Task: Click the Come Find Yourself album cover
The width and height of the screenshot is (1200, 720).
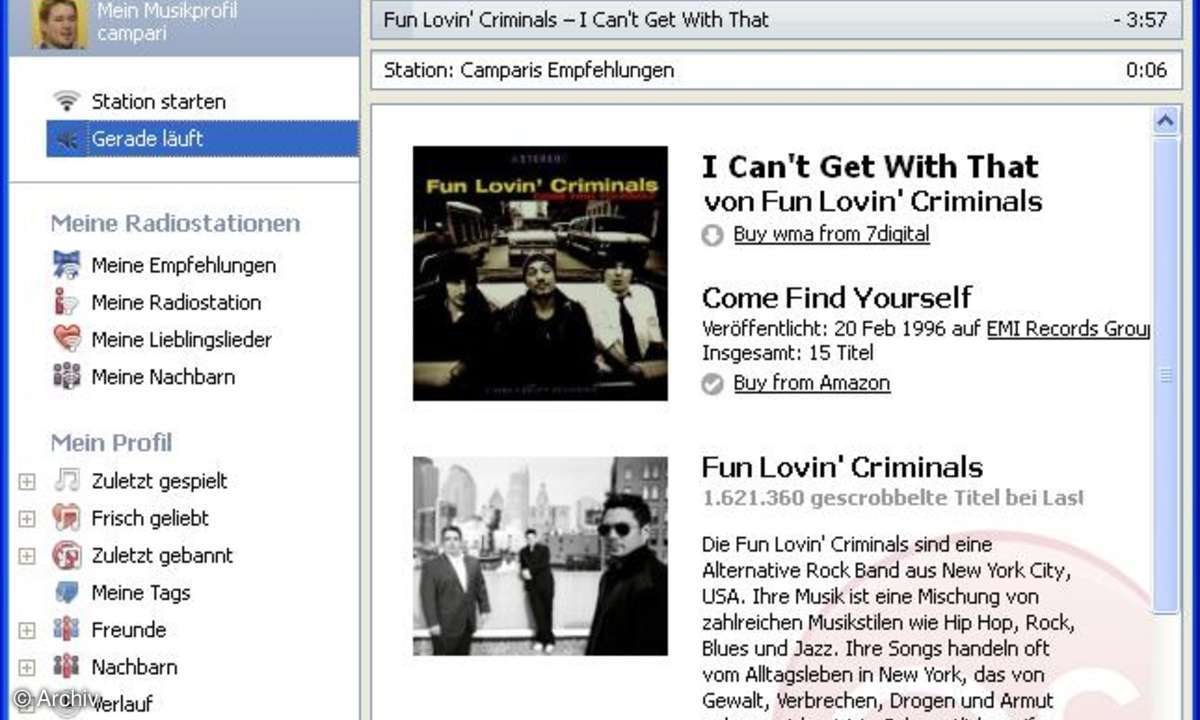Action: (x=540, y=273)
